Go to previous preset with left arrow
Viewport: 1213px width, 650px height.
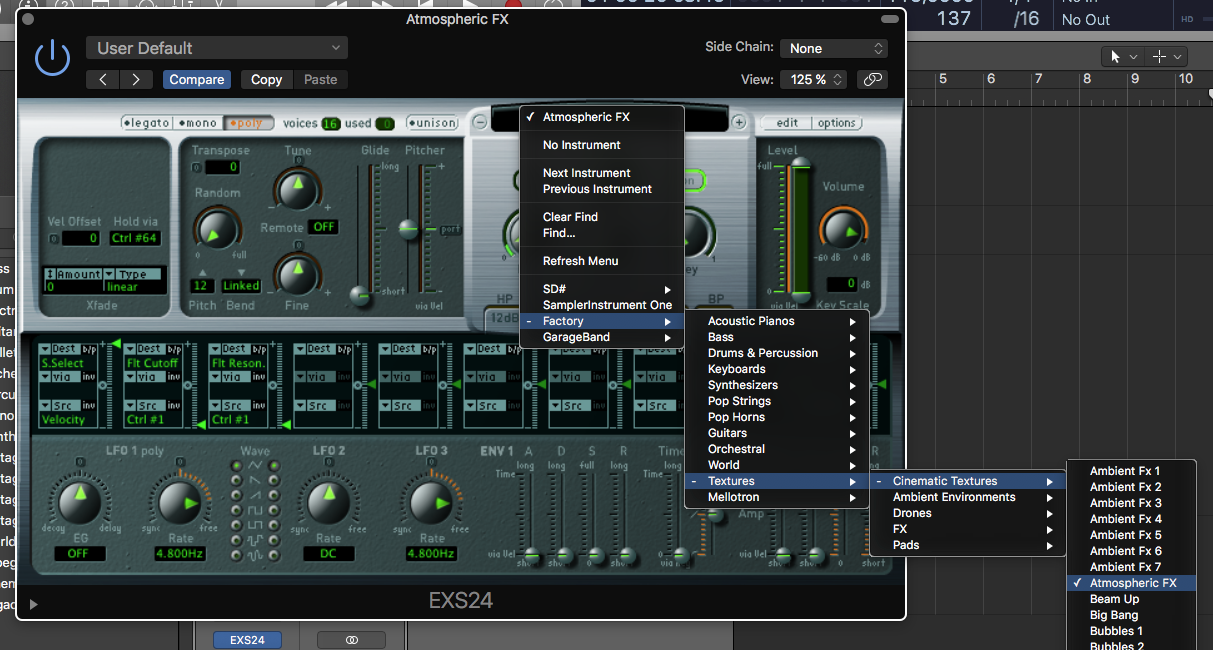click(102, 80)
